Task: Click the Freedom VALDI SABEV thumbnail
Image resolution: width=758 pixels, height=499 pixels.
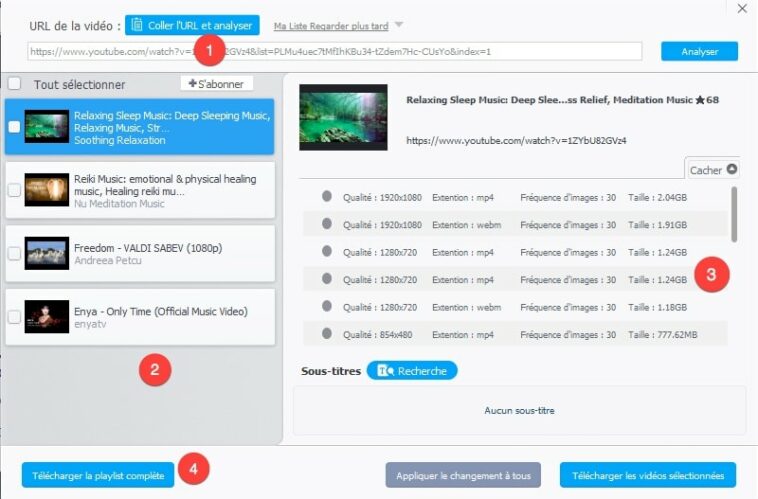Action: pos(46,253)
